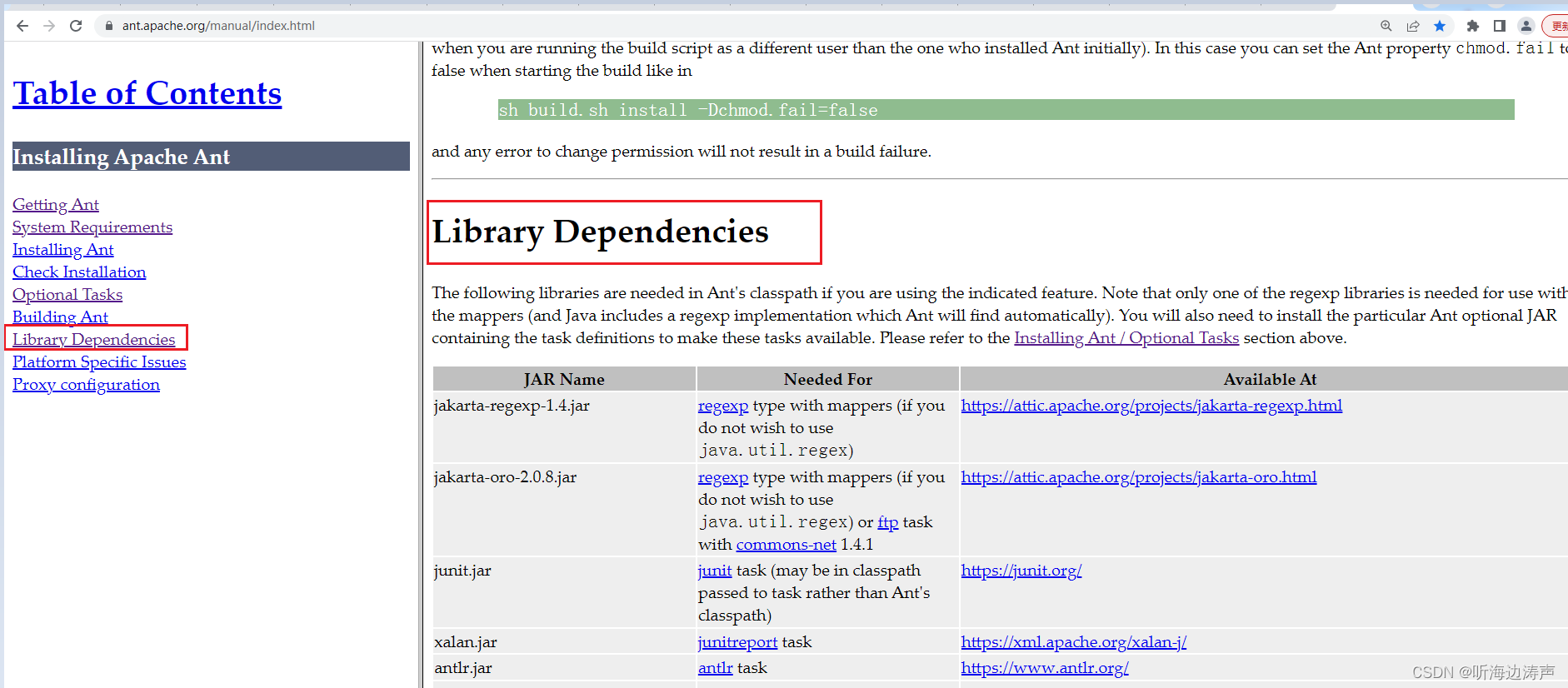Open the antlr task link
1568x688 pixels.
click(716, 667)
